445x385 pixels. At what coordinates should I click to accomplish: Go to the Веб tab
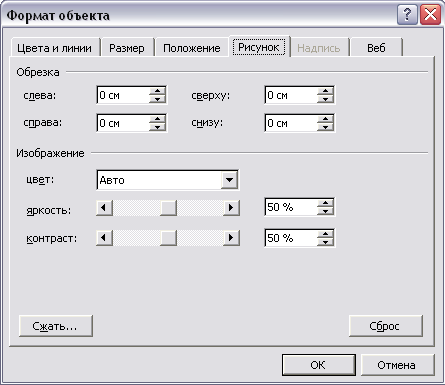[x=376, y=48]
